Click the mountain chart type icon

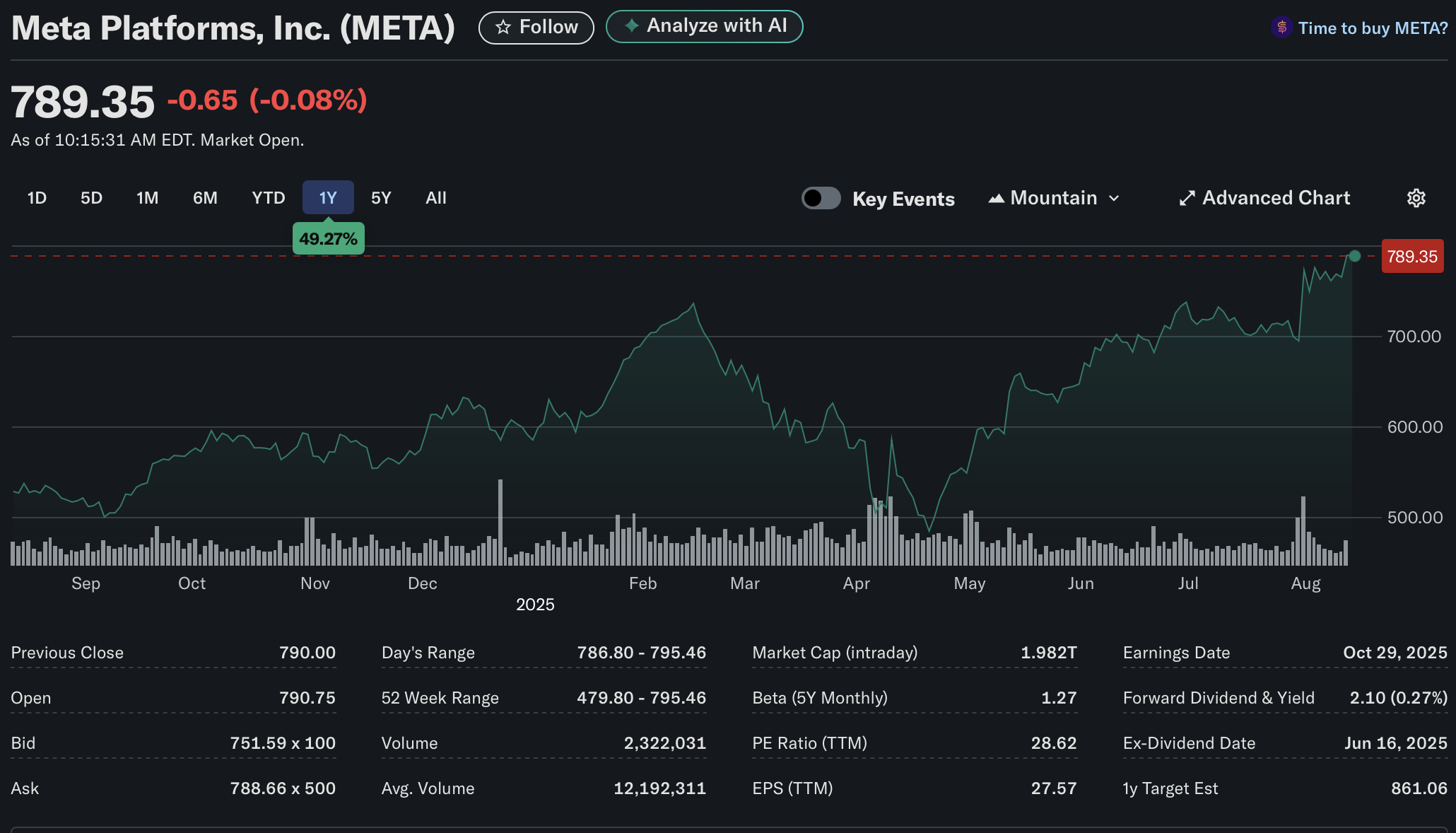click(x=997, y=199)
